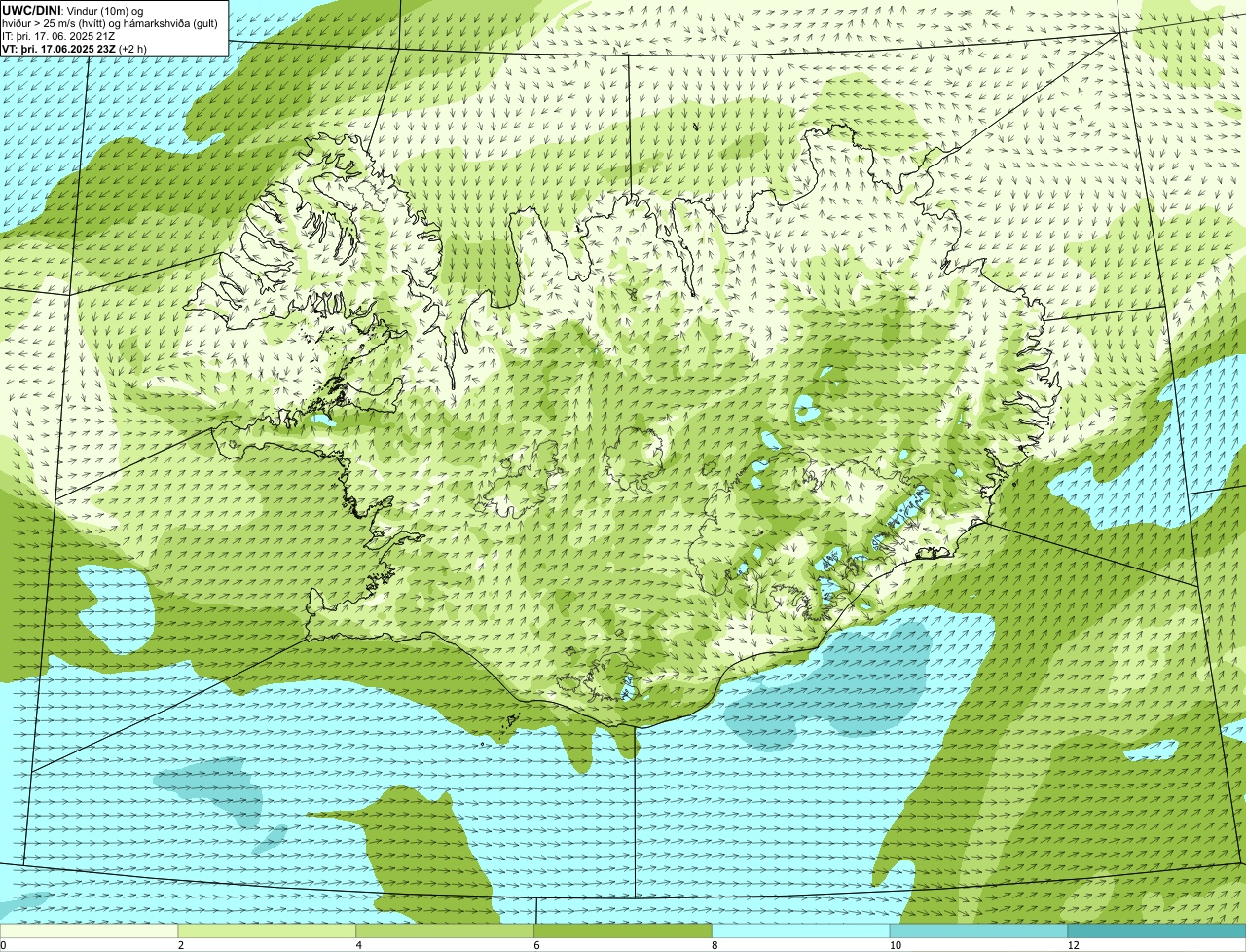Click the legend label '10'
The width and height of the screenshot is (1246, 952).
896,945
